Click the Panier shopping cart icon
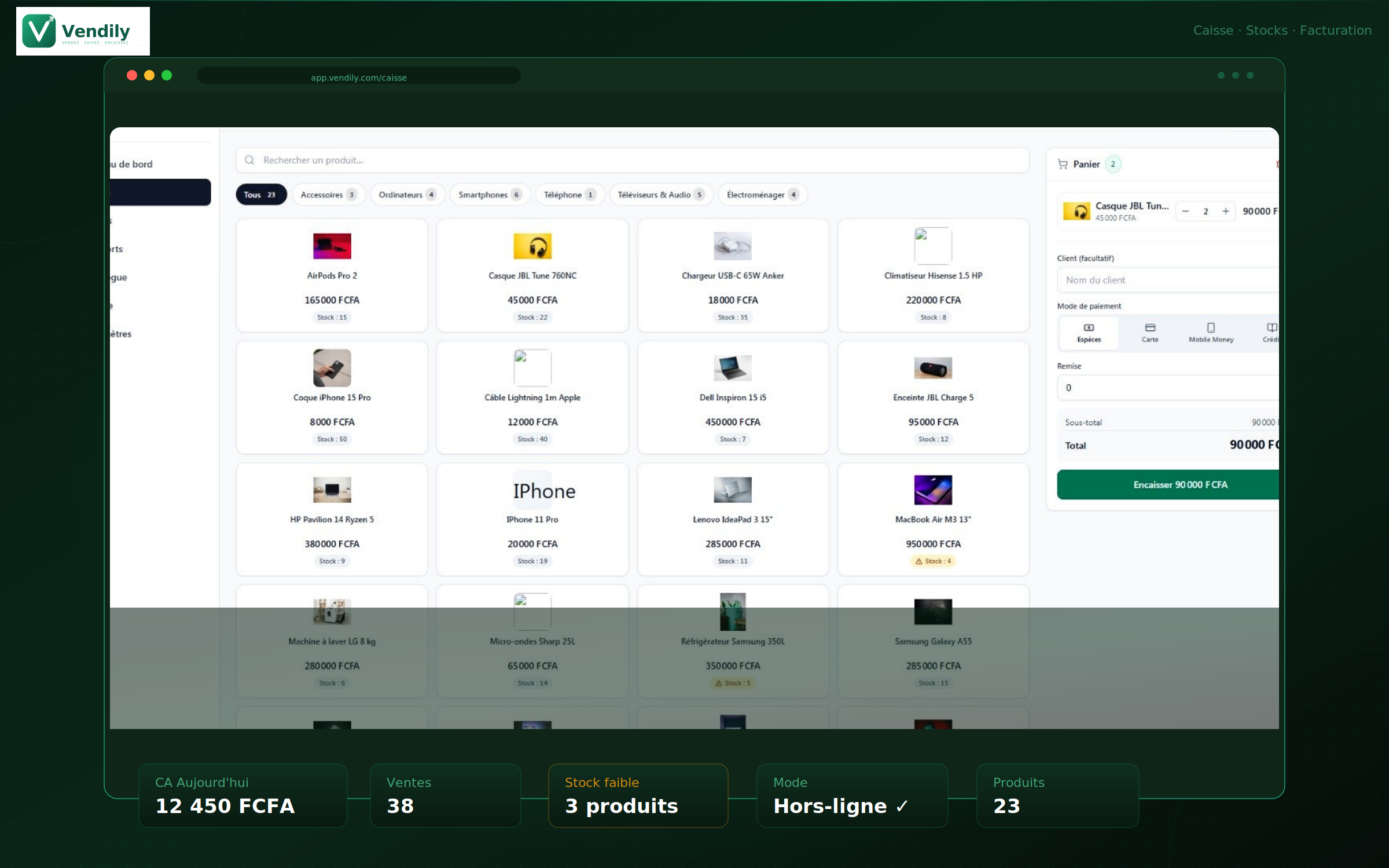 coord(1063,164)
